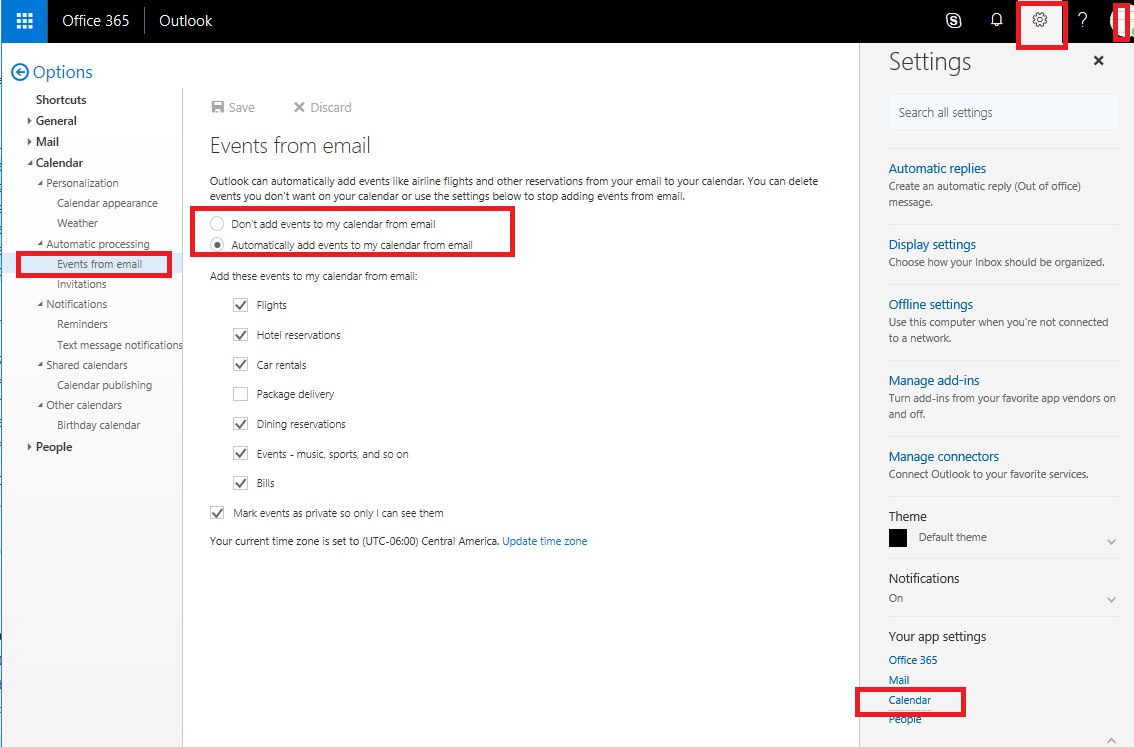This screenshot has width=1134, height=747.
Task: Open Automatic replies settings
Action: click(937, 168)
